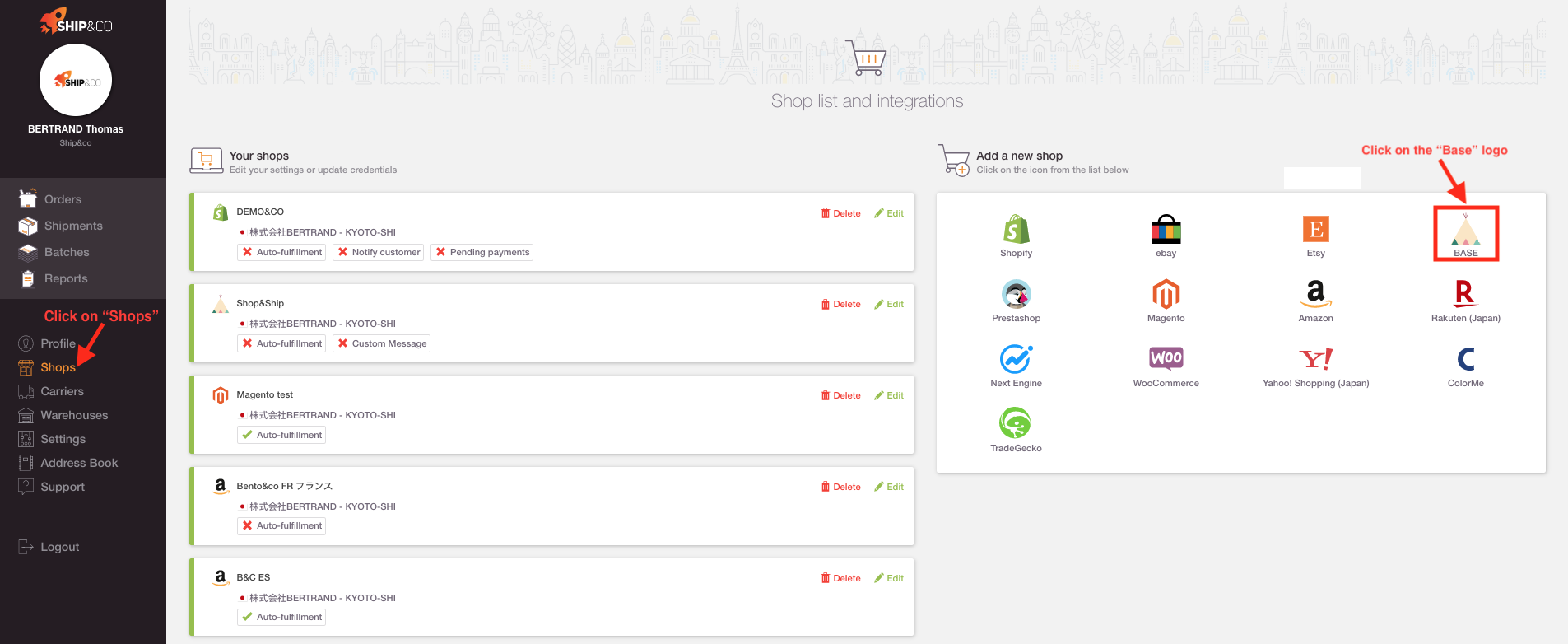Edit the Shop&Ship shop
The image size is (1568, 644).
(889, 304)
